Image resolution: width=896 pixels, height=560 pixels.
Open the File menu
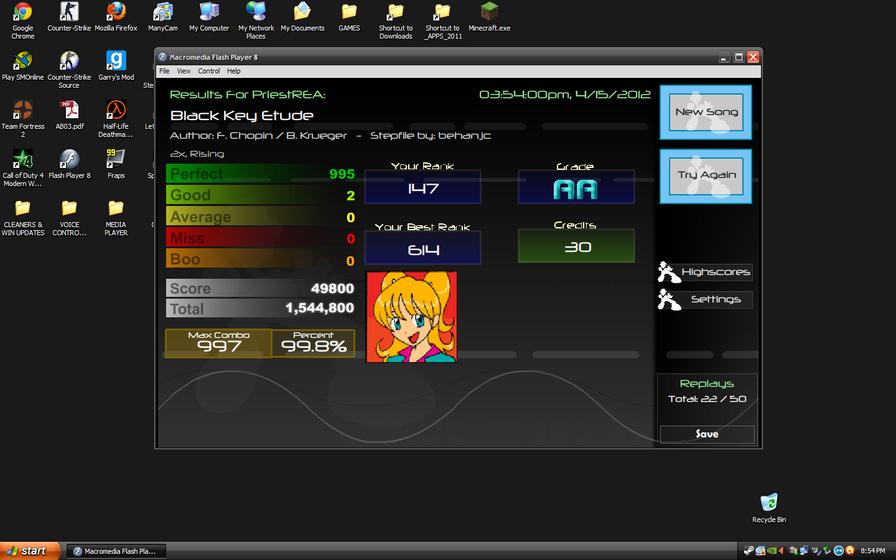(165, 71)
